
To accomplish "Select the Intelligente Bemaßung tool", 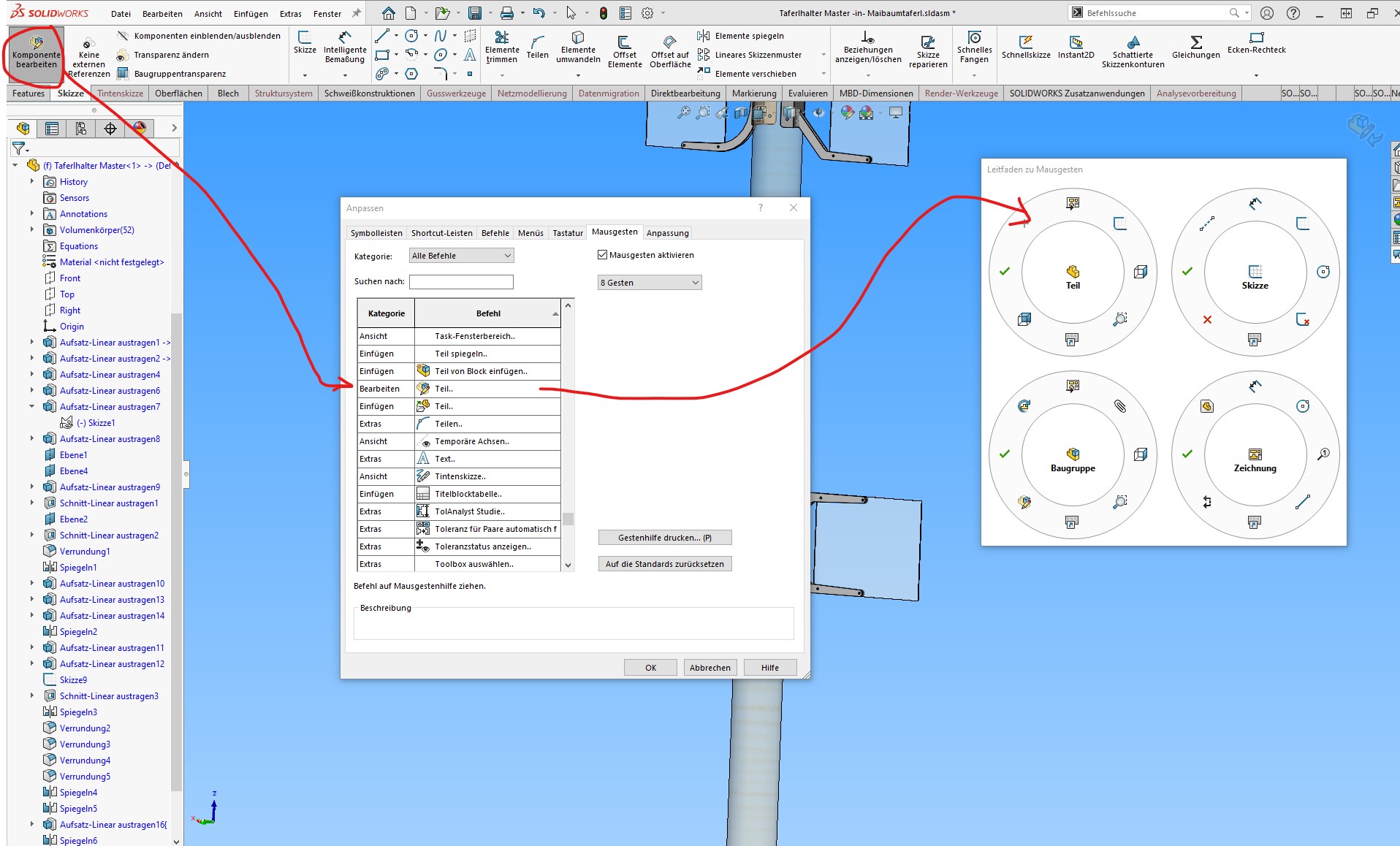I will click(345, 48).
